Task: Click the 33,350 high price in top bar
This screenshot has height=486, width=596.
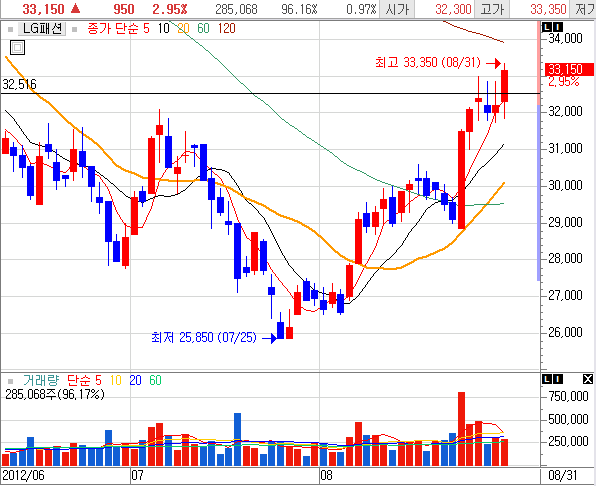Action: click(548, 9)
